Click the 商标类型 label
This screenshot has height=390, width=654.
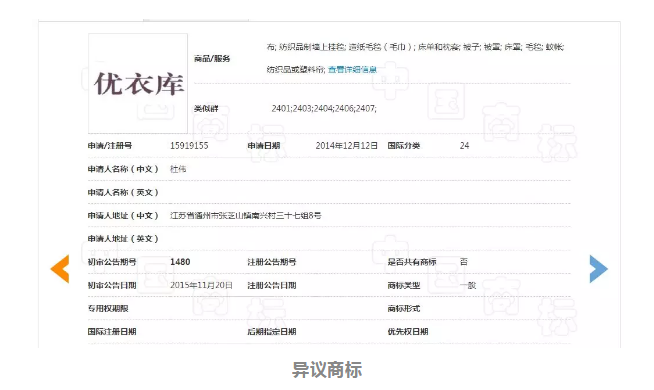(x=403, y=285)
